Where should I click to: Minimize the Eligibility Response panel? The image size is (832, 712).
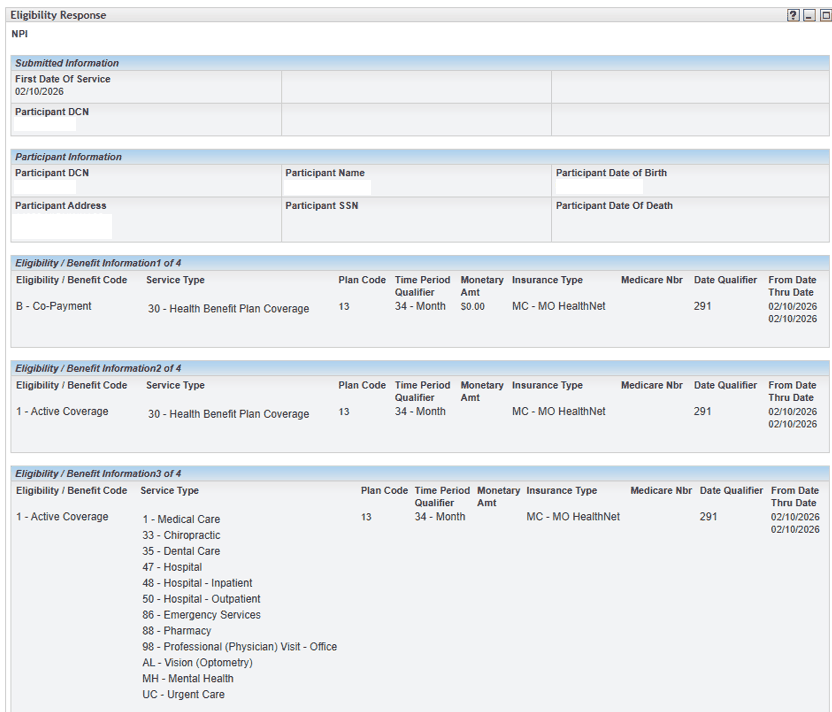tap(809, 15)
